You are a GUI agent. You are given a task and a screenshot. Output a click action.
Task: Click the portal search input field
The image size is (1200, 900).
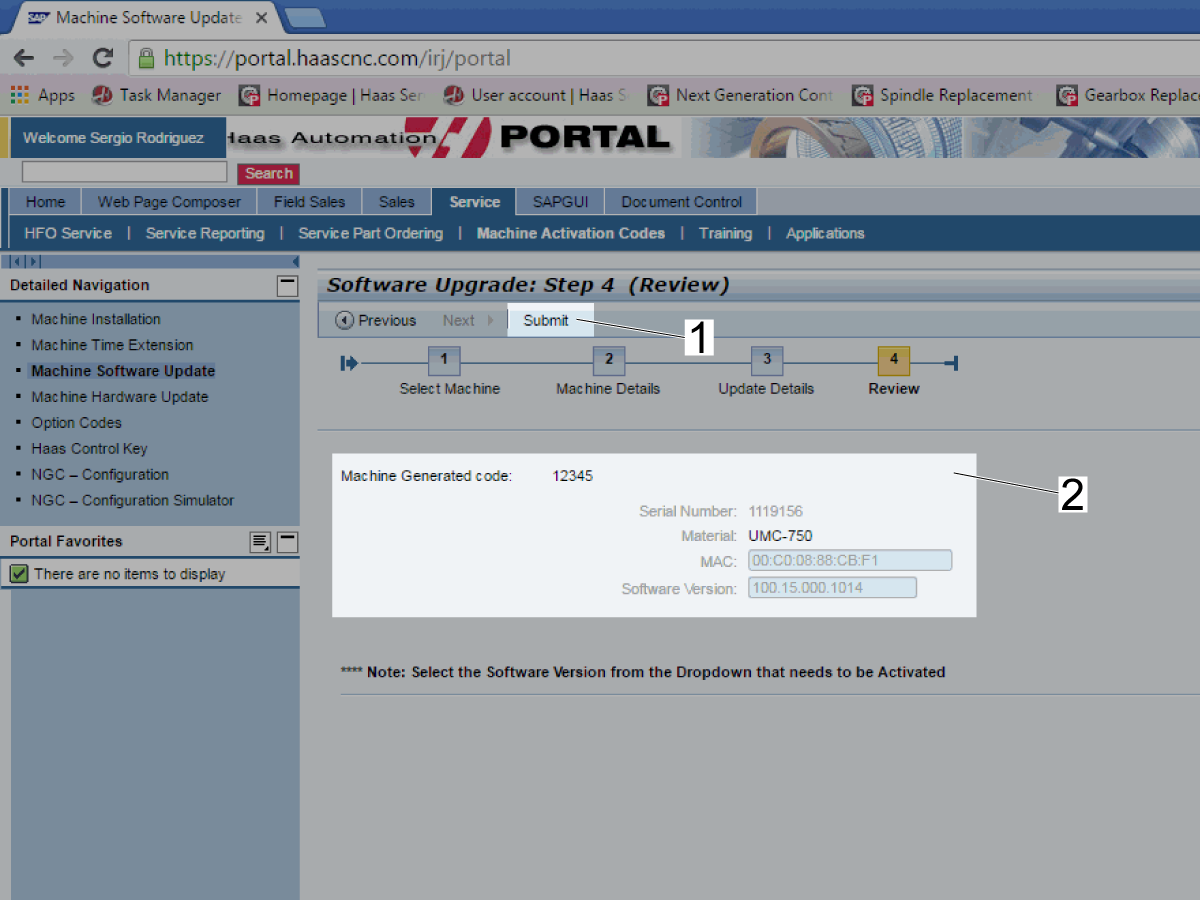click(x=125, y=172)
